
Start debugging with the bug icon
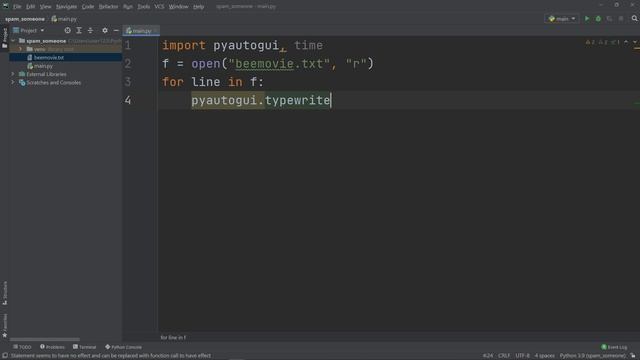[598, 19]
